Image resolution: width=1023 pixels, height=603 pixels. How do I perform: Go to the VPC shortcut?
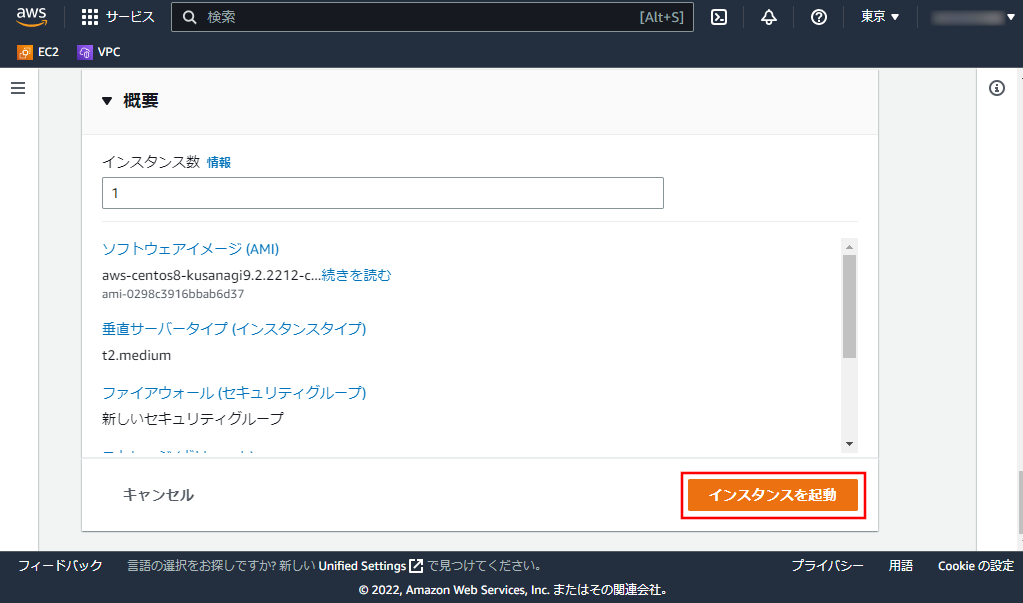(x=99, y=52)
